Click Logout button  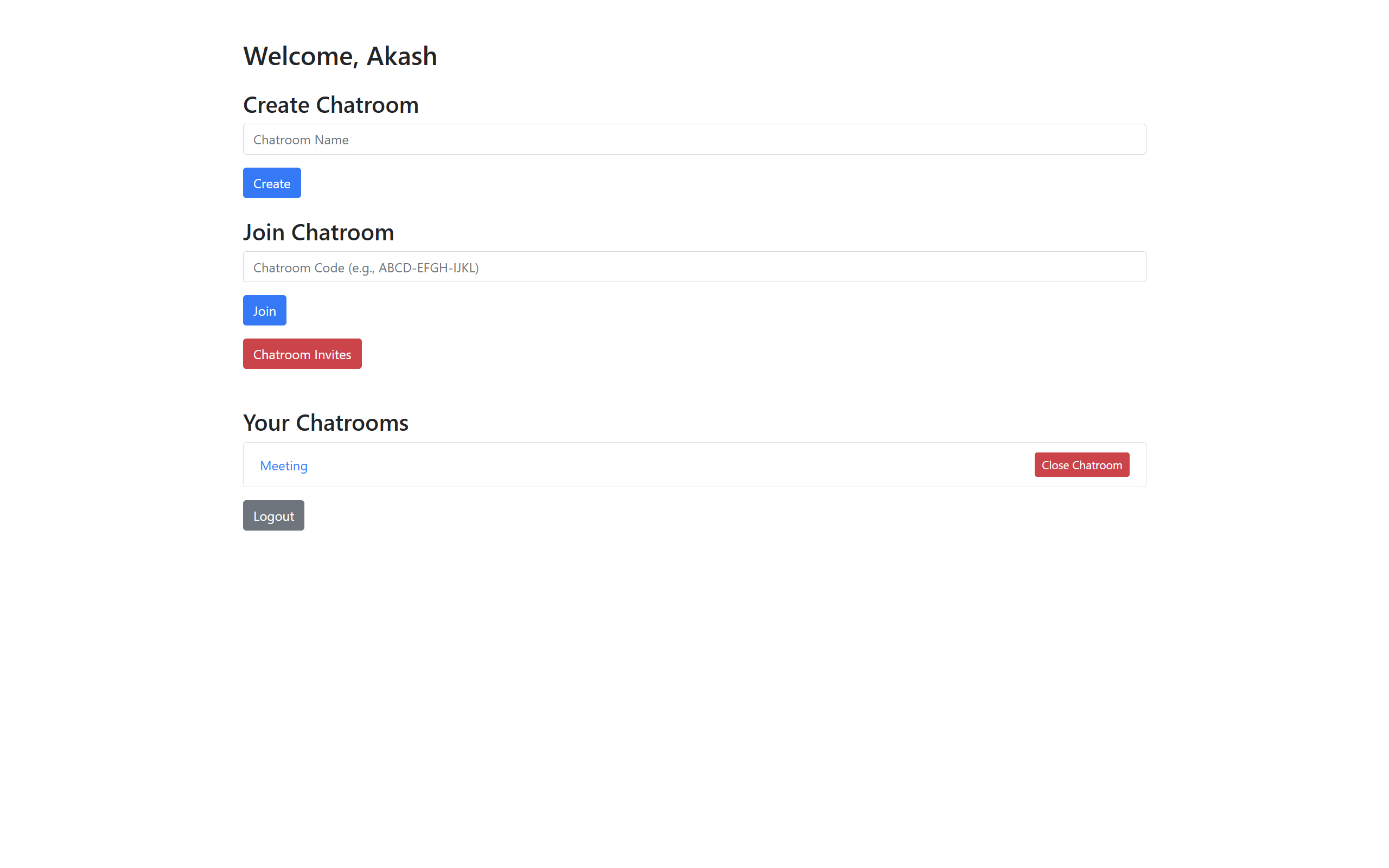point(273,515)
